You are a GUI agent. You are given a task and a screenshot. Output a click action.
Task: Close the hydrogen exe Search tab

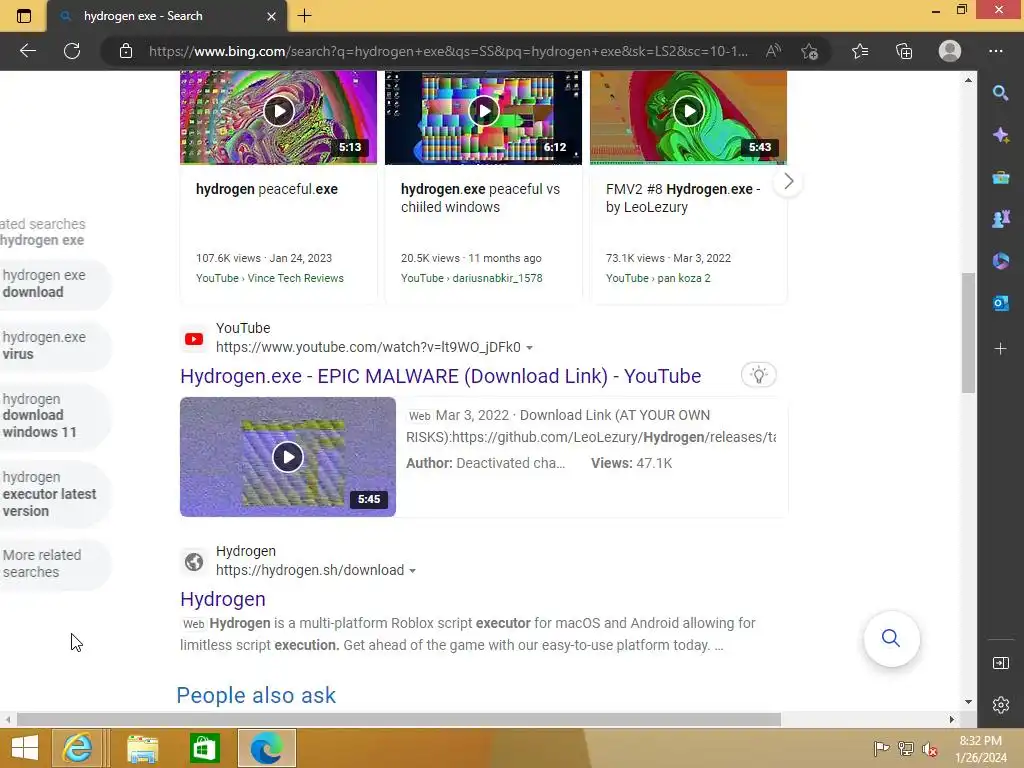pos(272,16)
